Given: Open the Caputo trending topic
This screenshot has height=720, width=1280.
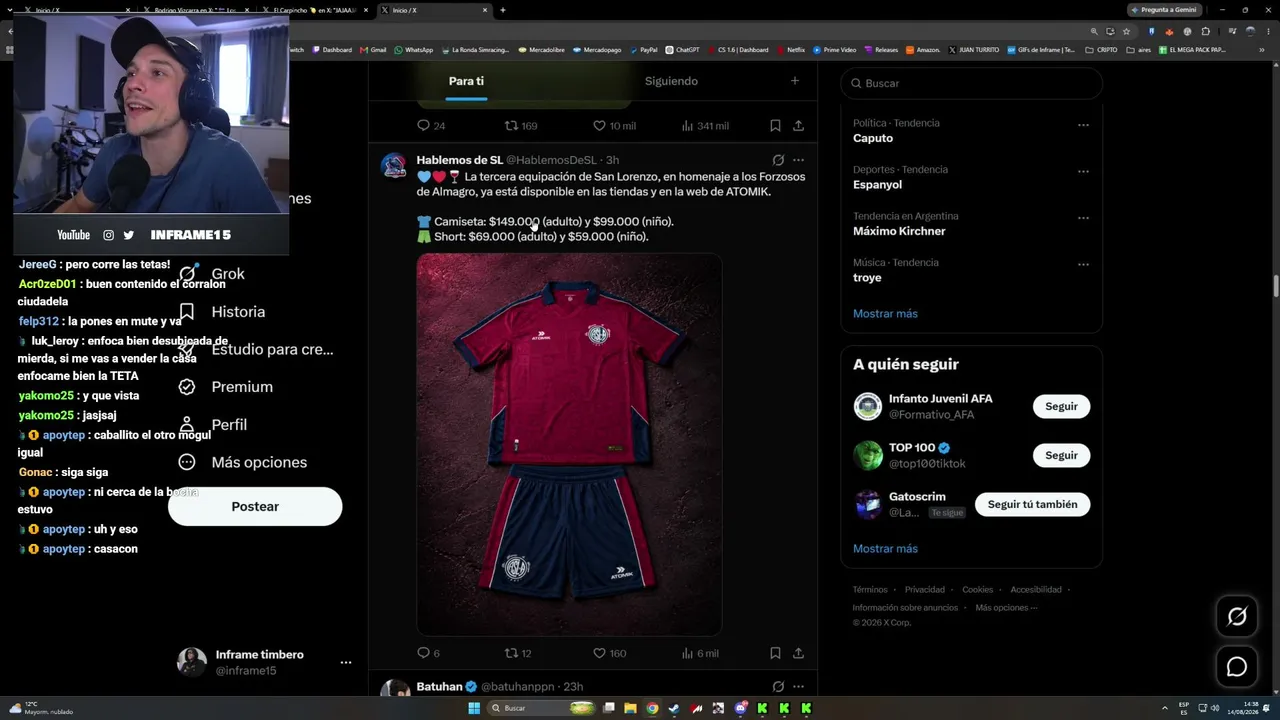Looking at the screenshot, I should (x=873, y=138).
